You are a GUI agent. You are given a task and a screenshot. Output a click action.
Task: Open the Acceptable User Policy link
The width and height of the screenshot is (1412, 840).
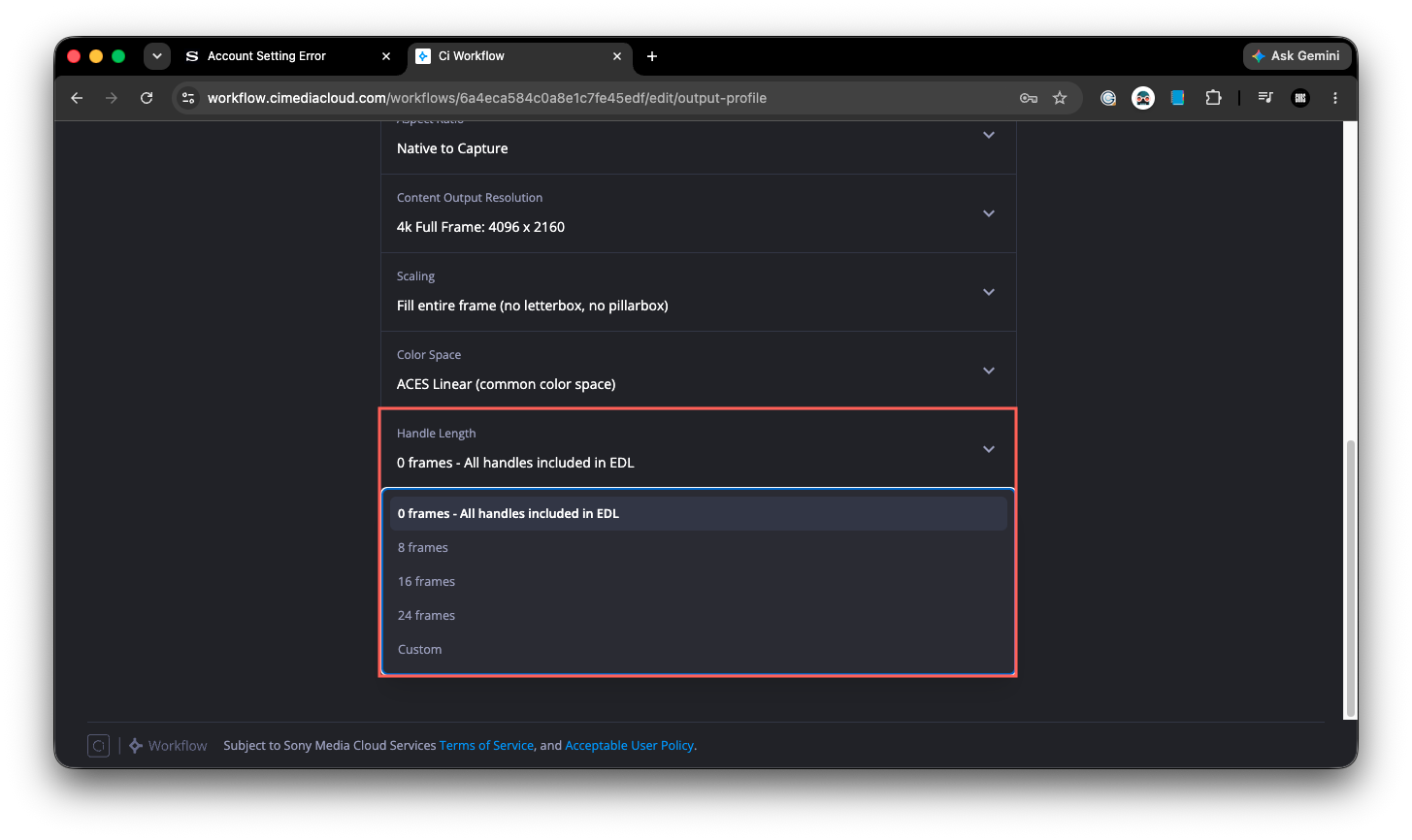629,746
